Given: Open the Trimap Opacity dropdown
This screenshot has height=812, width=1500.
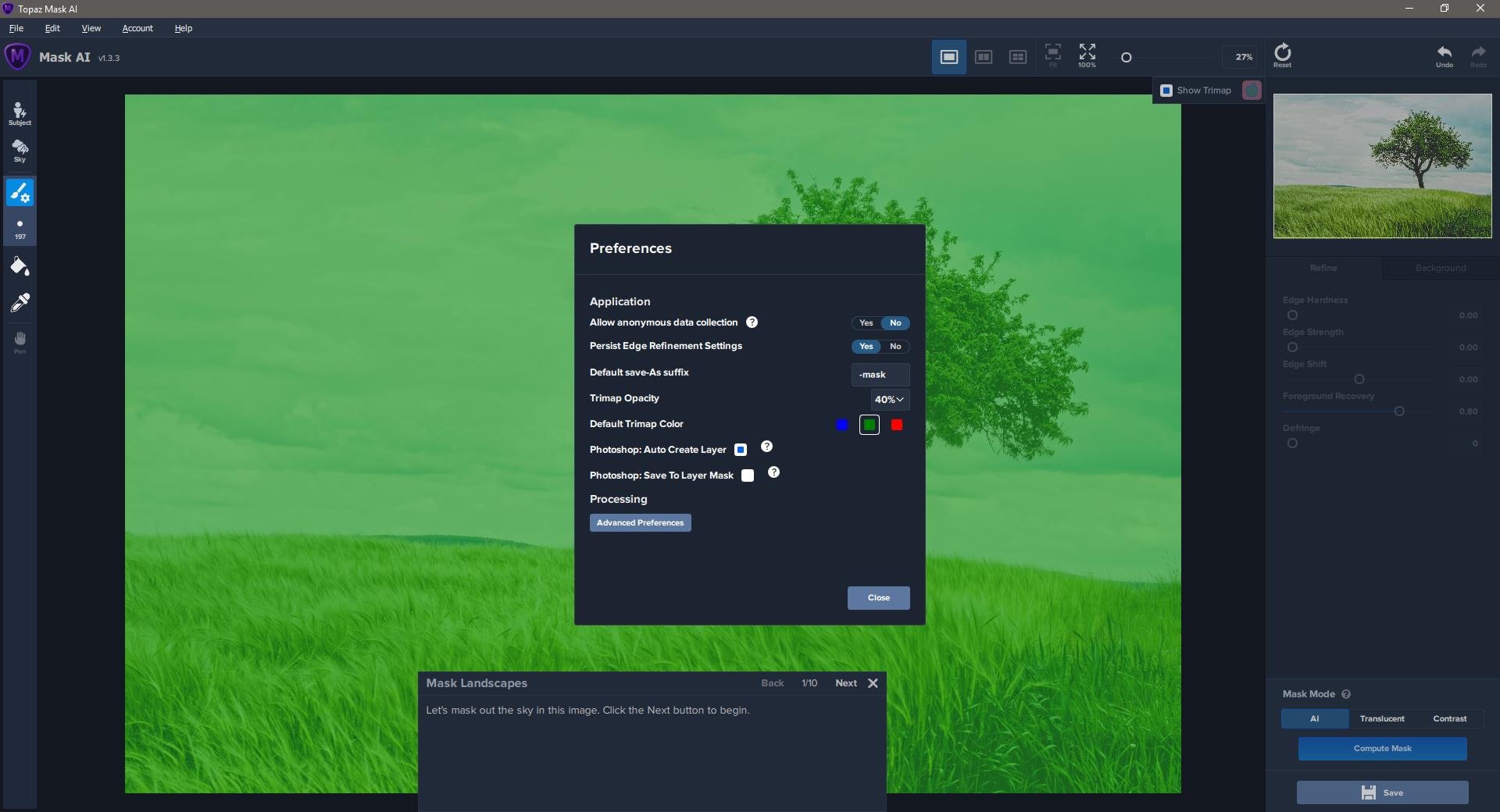Looking at the screenshot, I should point(889,400).
